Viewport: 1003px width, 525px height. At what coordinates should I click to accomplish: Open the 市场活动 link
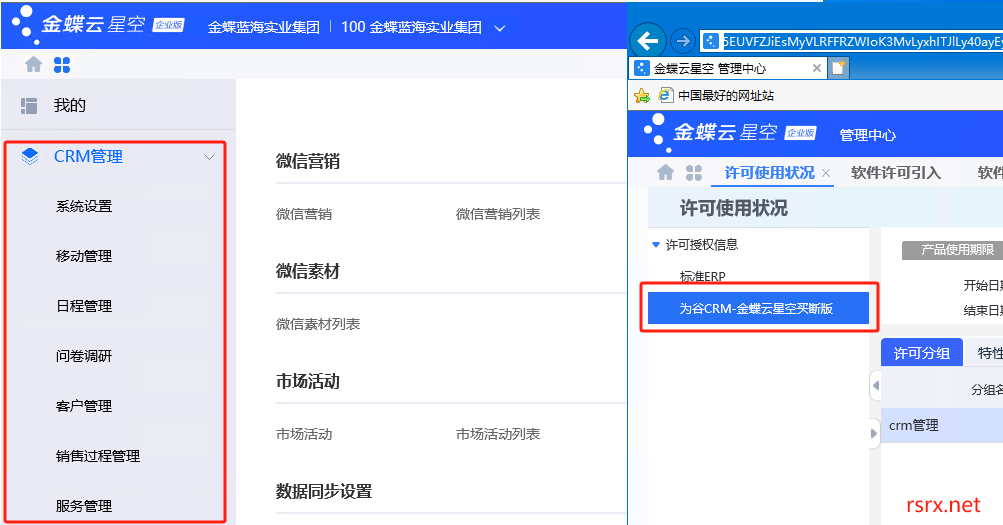pyautogui.click(x=304, y=434)
